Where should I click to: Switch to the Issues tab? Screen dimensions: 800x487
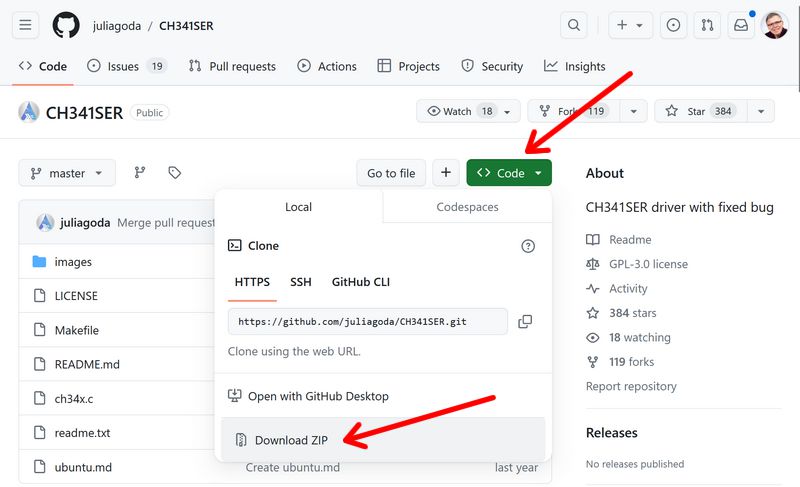127,66
